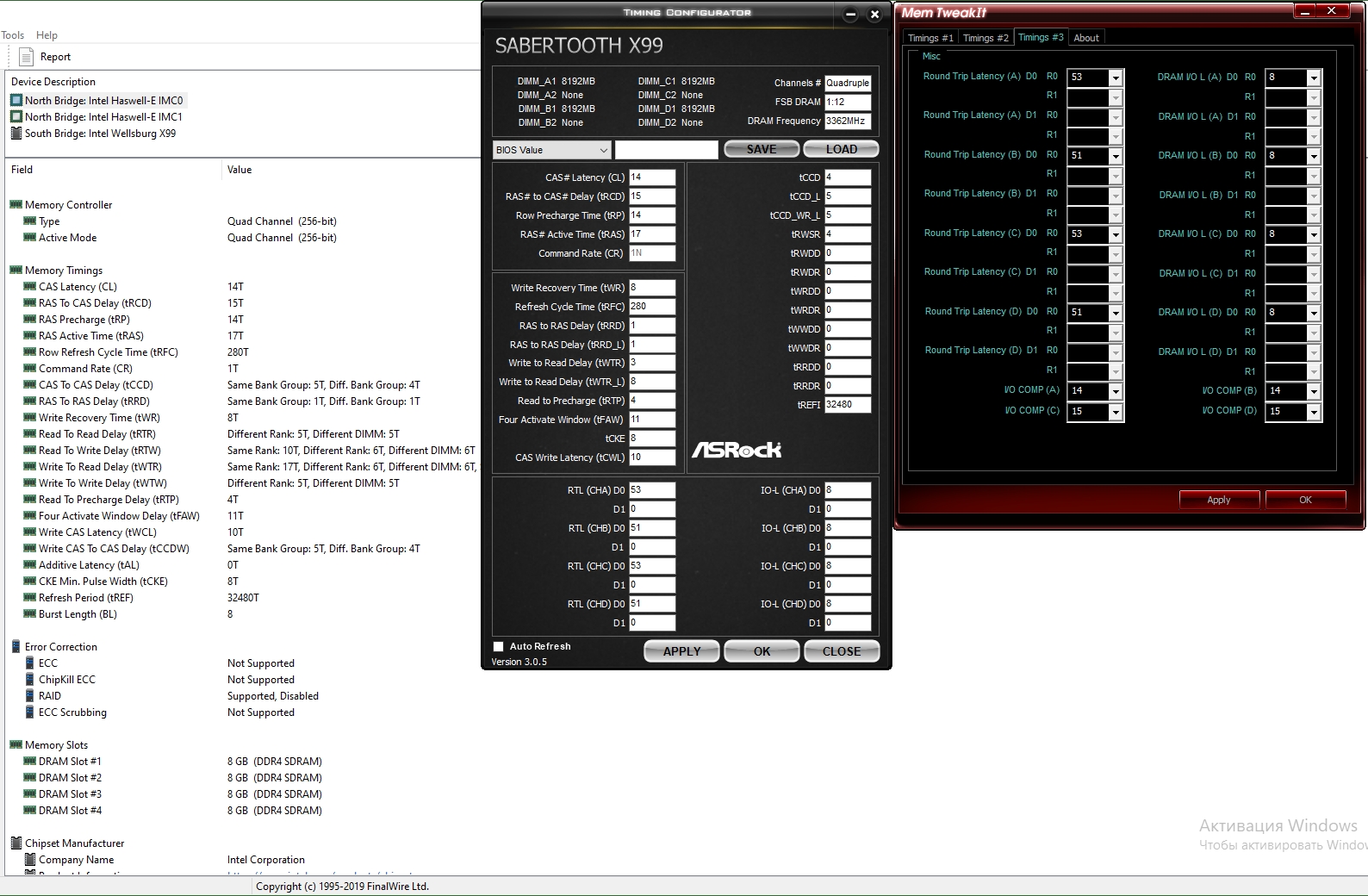The height and width of the screenshot is (896, 1368).
Task: Click the Report icon in AIDA64 toolbar
Action: coord(26,57)
